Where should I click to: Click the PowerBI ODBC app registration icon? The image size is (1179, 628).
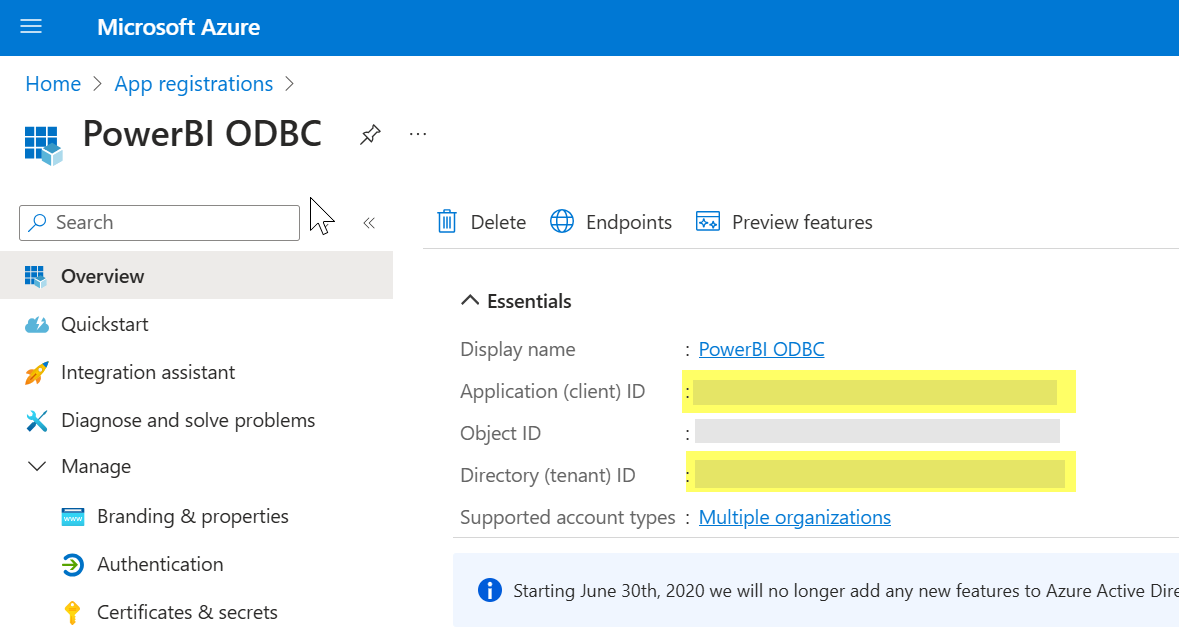43,145
